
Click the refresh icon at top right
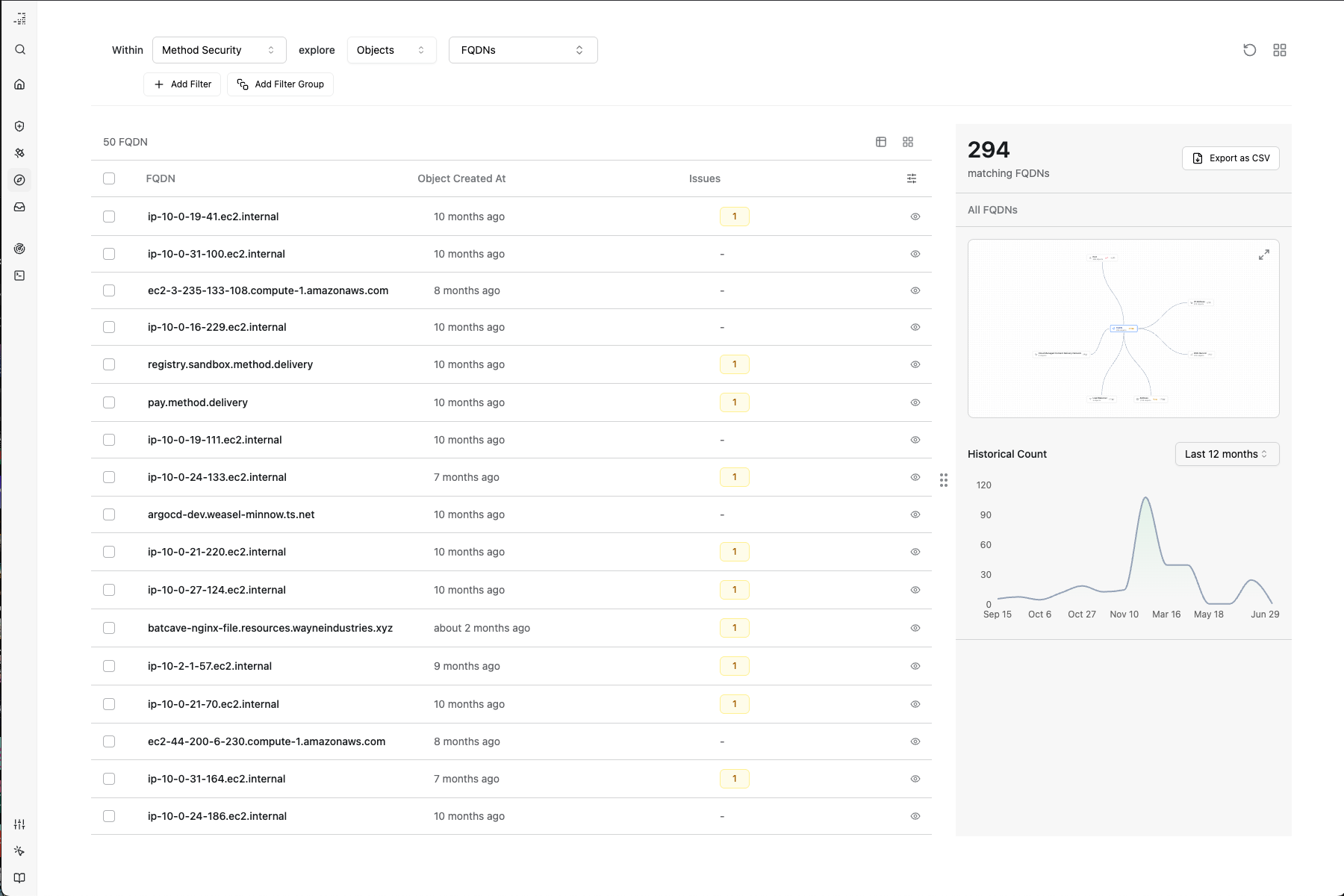point(1249,50)
